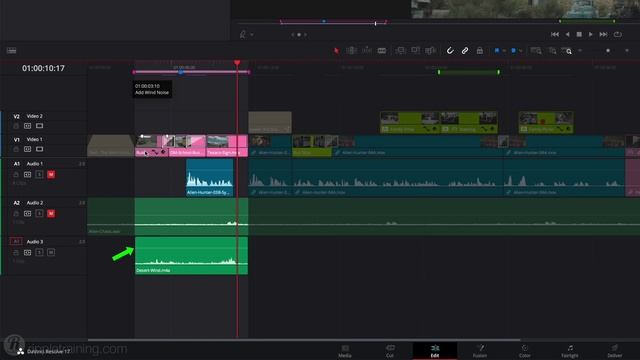Switch to the Fairlight page
Screen dimensions: 640x360
click(570, 351)
